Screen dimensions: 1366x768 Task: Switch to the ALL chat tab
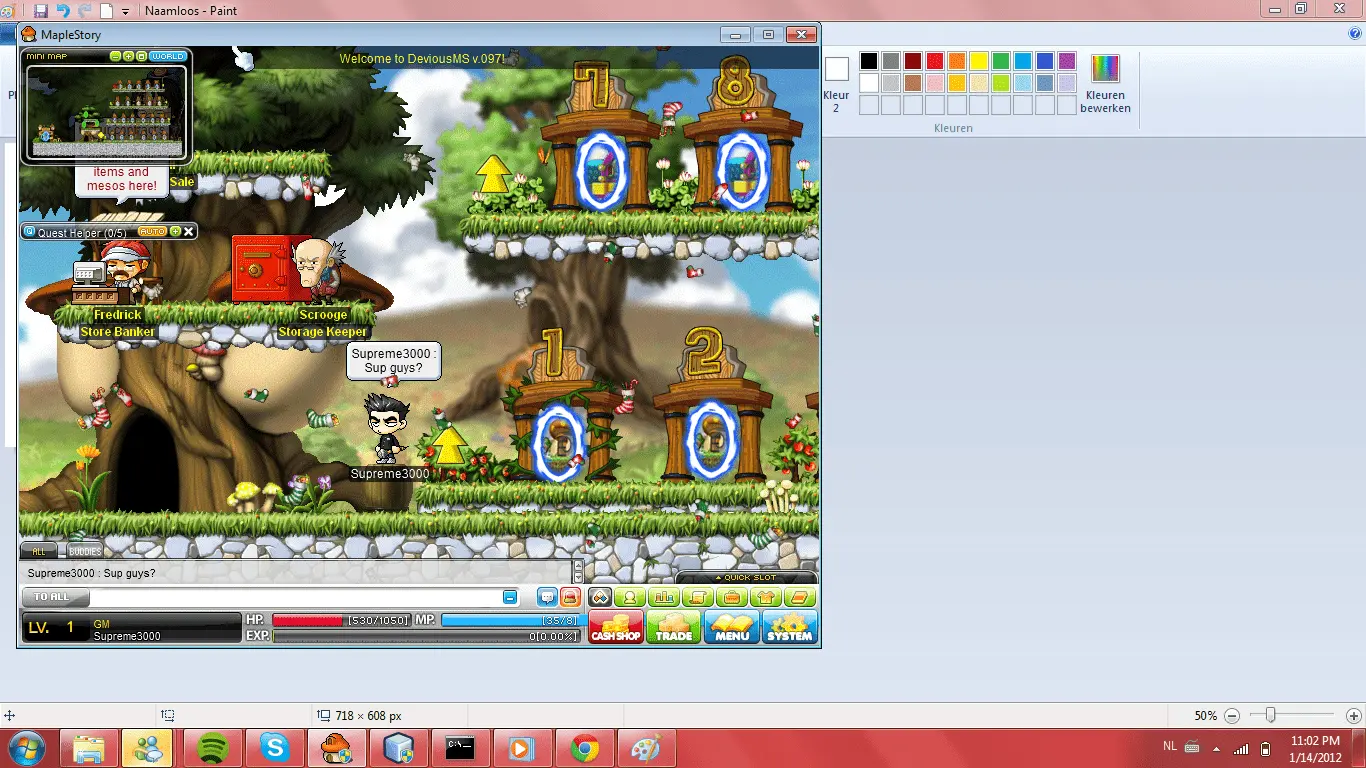point(39,551)
